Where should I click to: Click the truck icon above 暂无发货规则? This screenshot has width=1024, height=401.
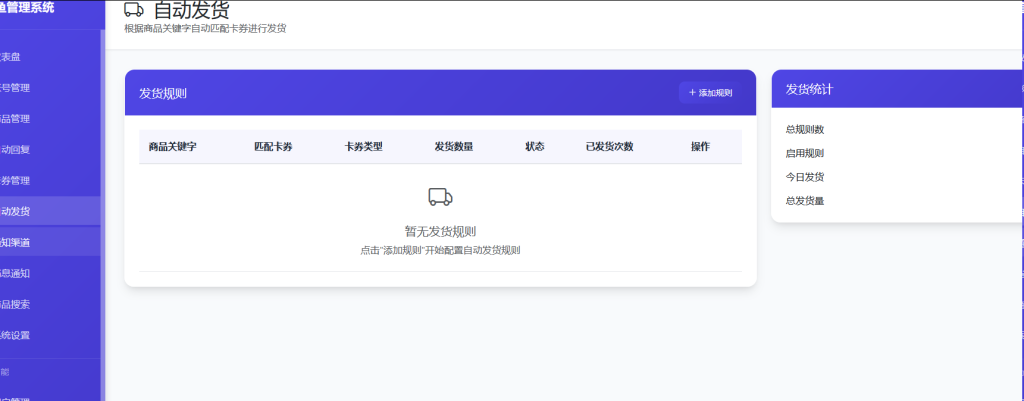tap(440, 197)
